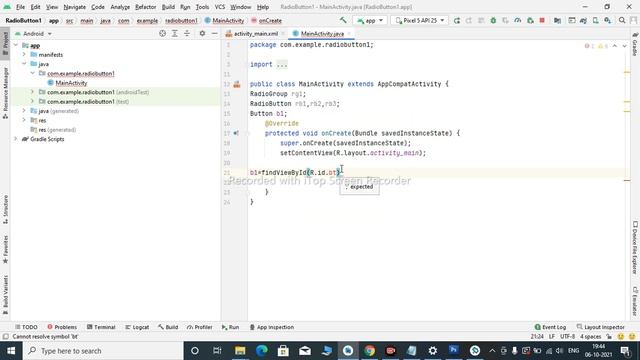Open the Layout Inspector

pos(600,327)
